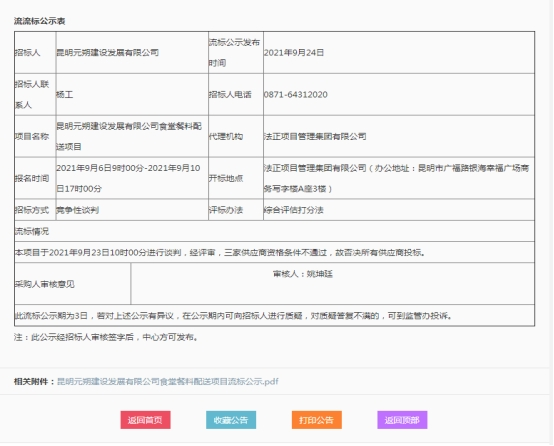Click the date 2021年9月24日 cell
554x446 pixels.
tap(399, 53)
